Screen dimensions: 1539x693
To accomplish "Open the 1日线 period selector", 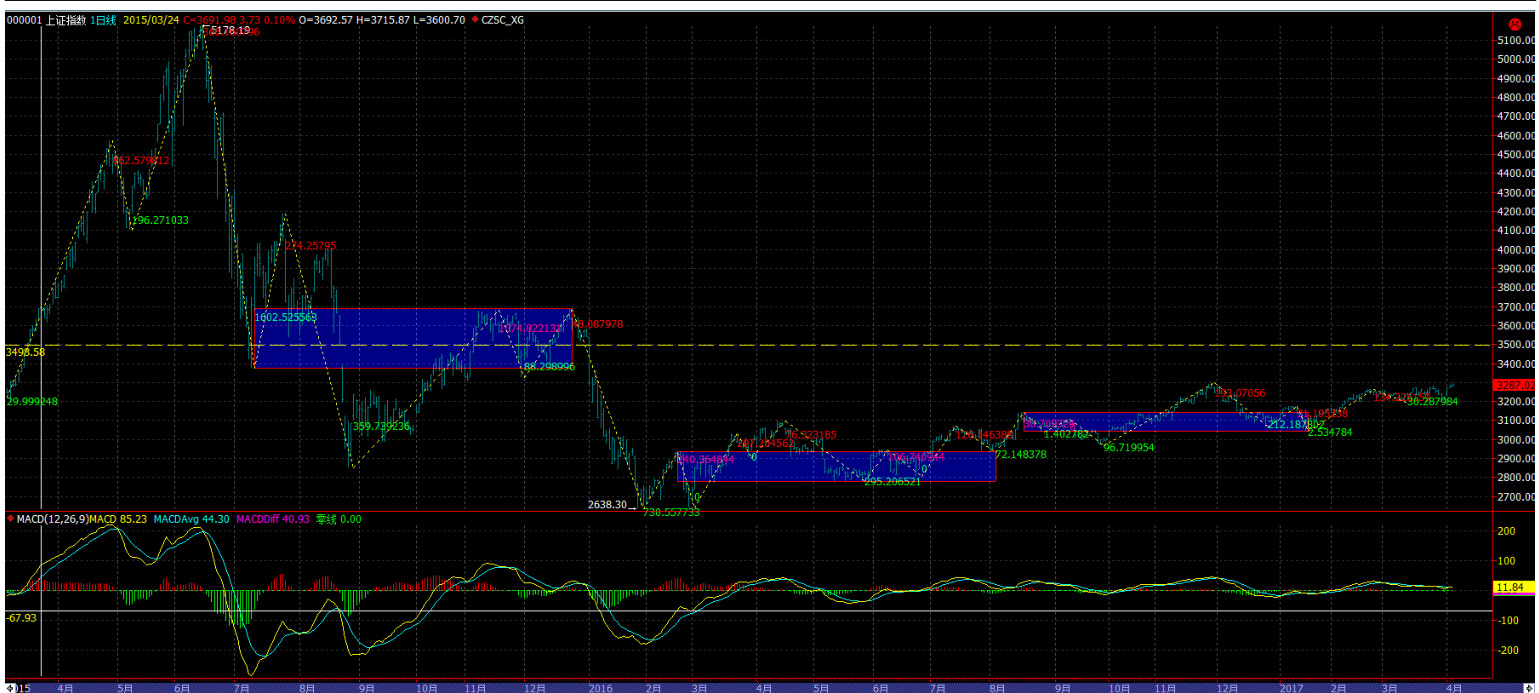I will (103, 20).
